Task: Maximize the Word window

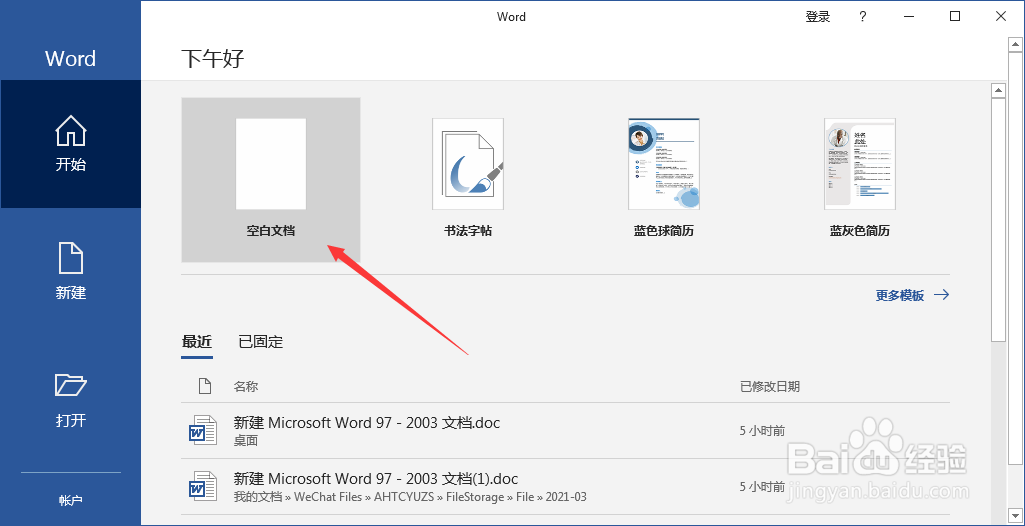Action: pos(955,17)
